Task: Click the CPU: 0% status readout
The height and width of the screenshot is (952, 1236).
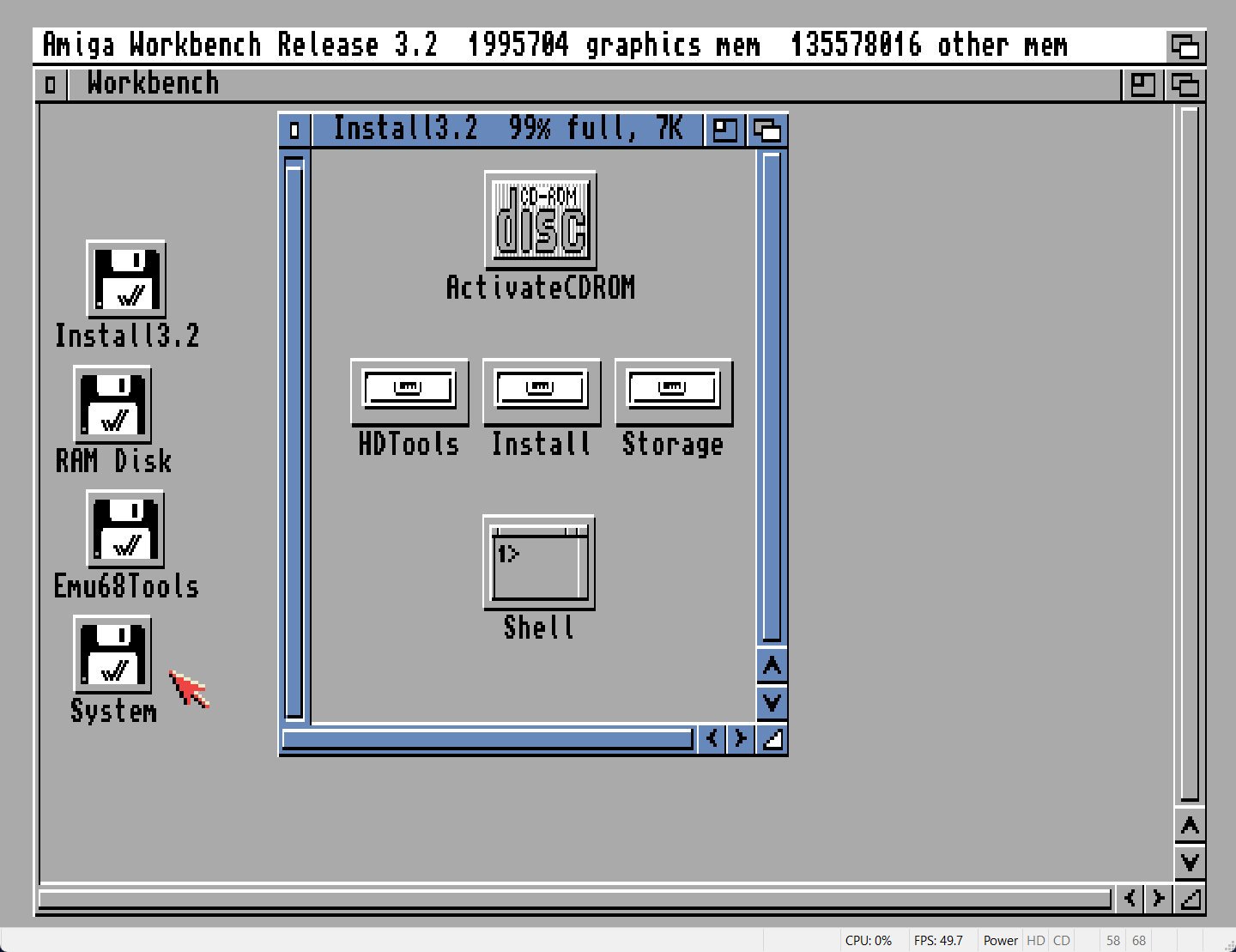Action: 869,941
